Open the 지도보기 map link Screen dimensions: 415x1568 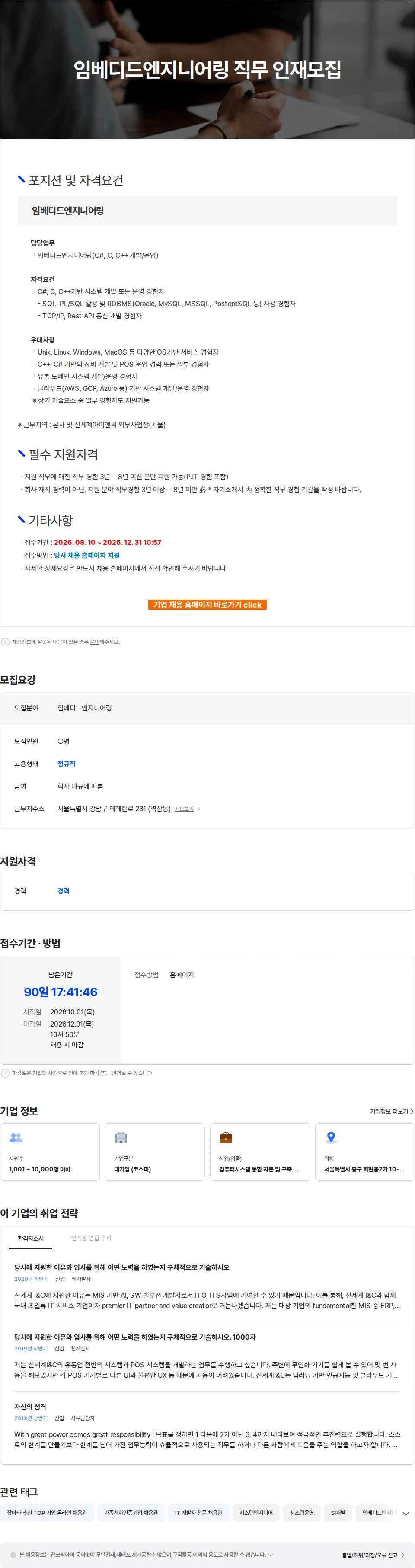point(184,809)
